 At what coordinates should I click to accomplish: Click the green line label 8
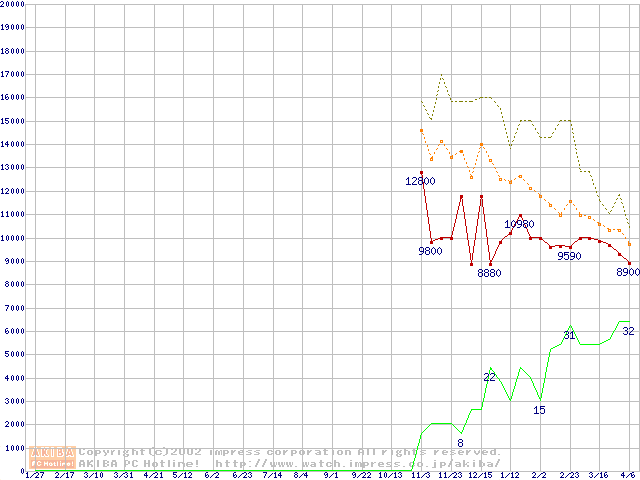tap(460, 443)
